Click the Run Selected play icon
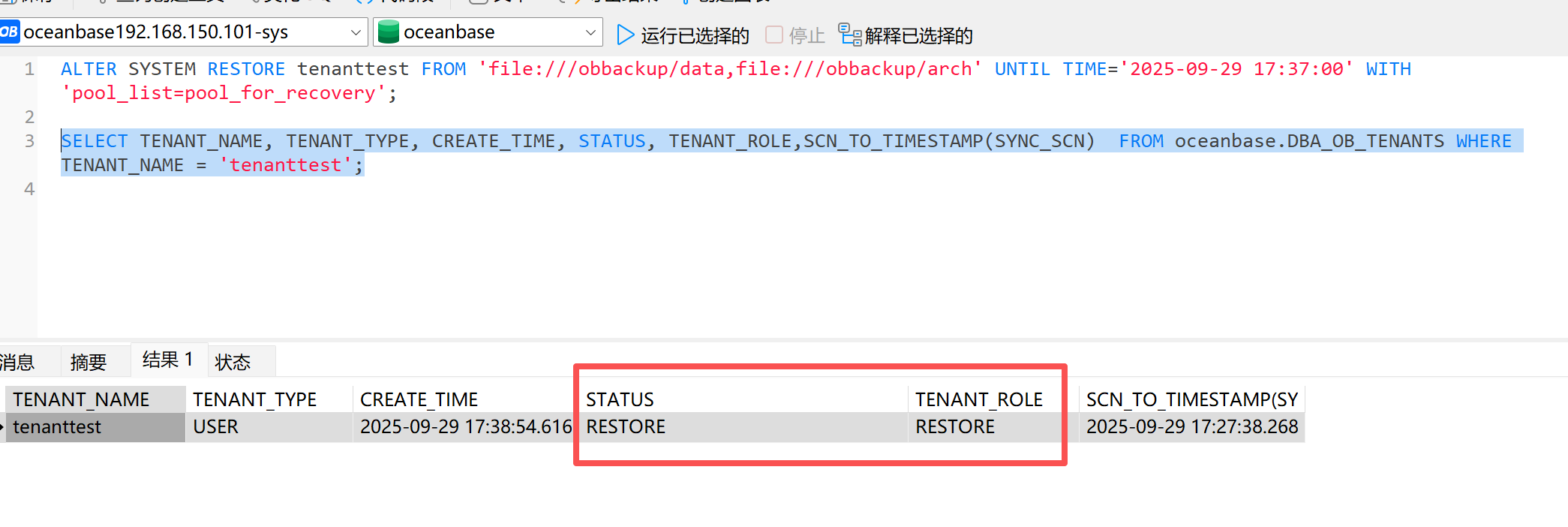The image size is (1568, 527). tap(624, 35)
